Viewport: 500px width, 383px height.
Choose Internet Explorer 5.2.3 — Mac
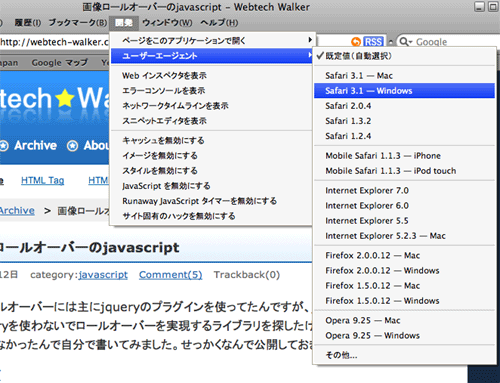click(404, 236)
